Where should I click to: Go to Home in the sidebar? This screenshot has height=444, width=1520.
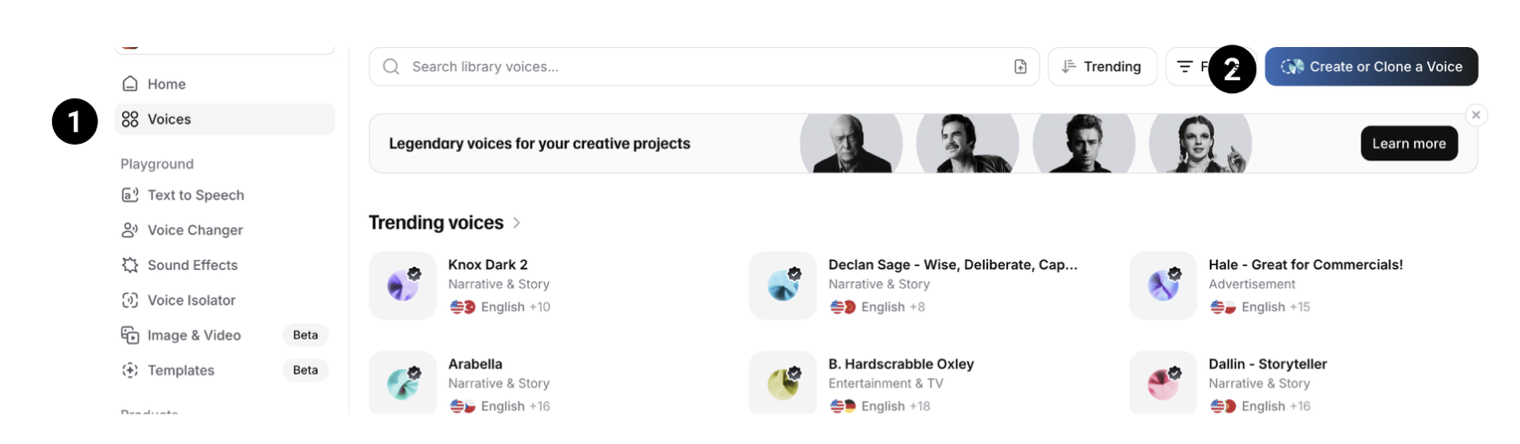click(166, 84)
